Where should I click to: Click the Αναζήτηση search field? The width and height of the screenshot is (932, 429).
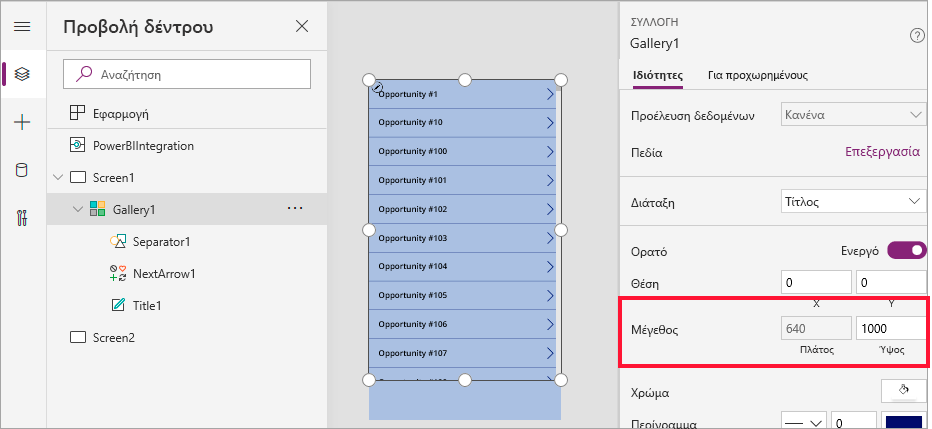[x=187, y=74]
